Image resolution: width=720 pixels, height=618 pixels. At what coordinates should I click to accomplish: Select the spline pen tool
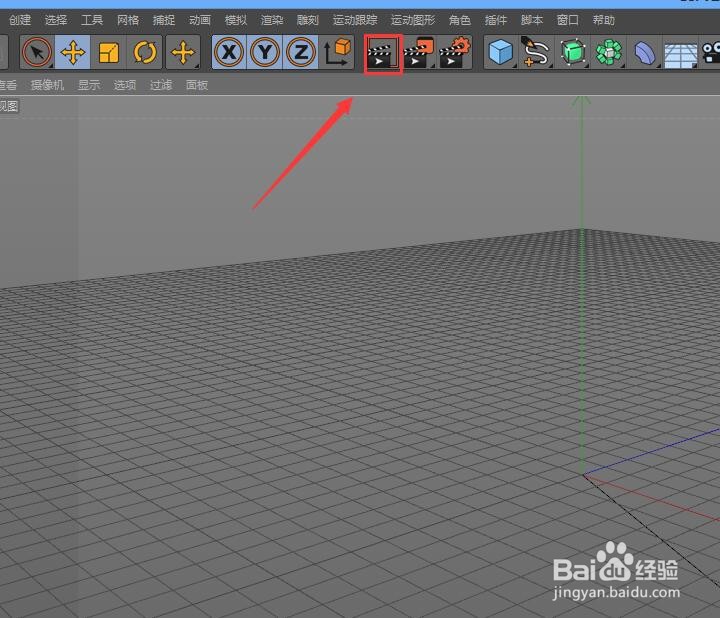point(537,52)
